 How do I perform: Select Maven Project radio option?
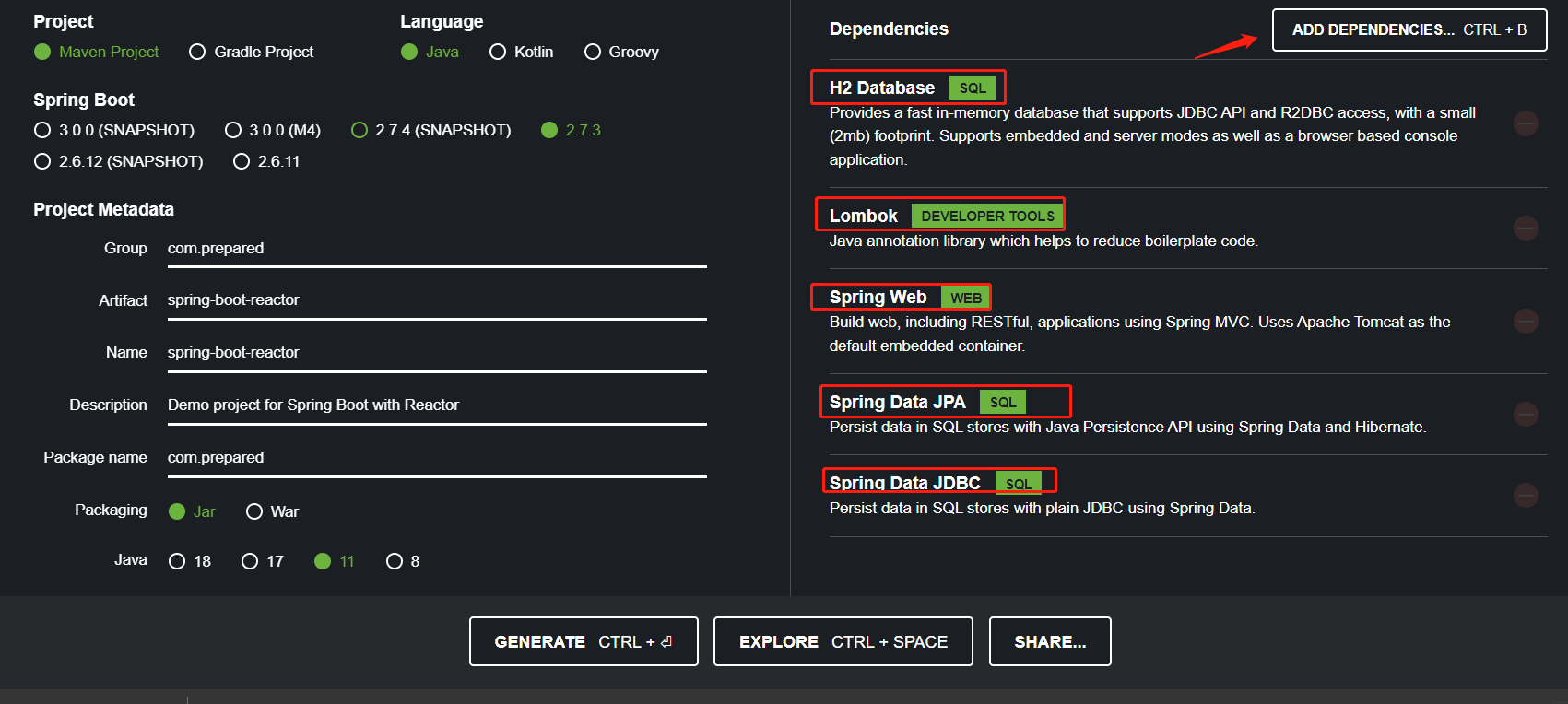(x=96, y=52)
